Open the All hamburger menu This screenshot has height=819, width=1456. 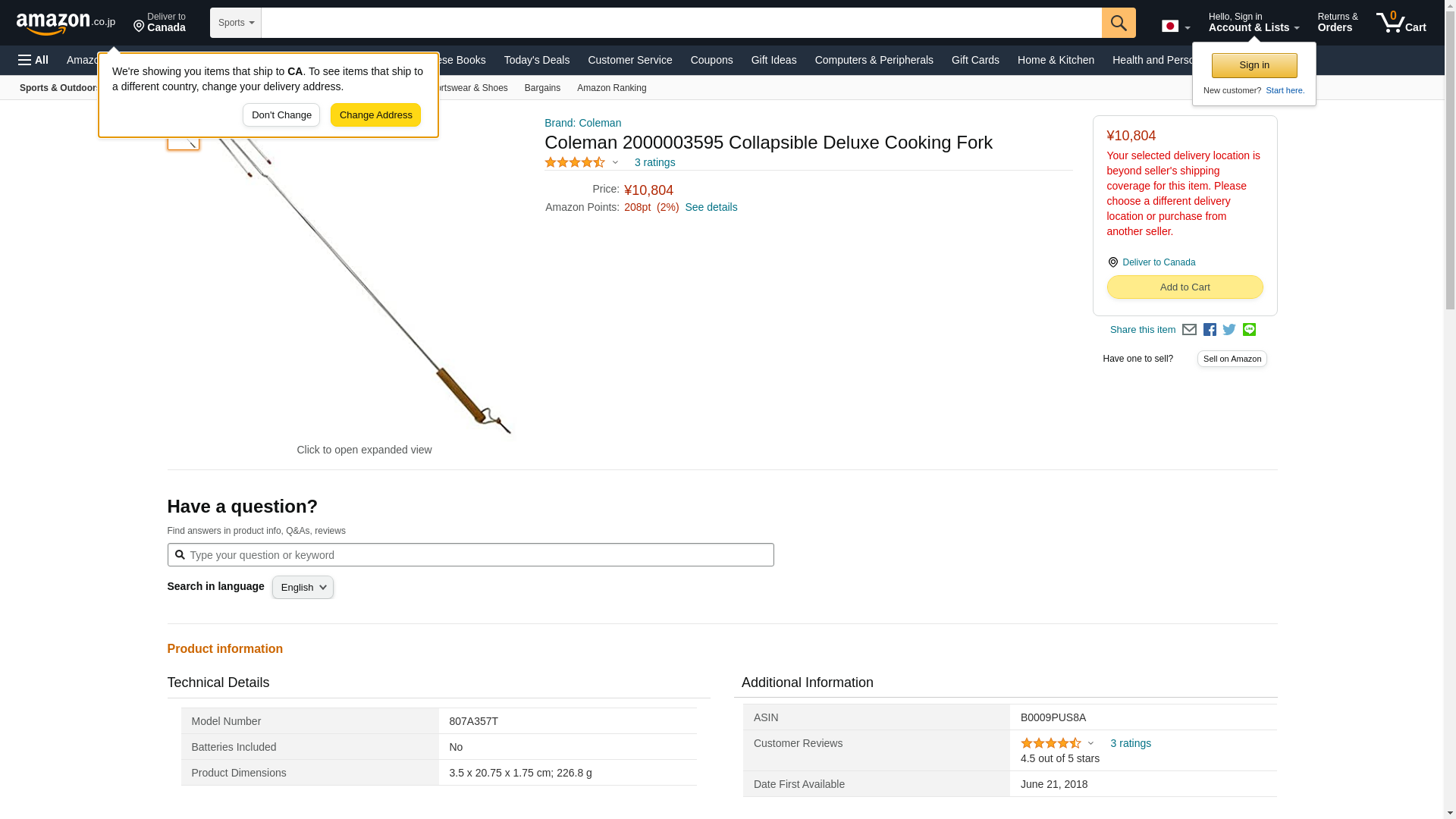coord(33,60)
